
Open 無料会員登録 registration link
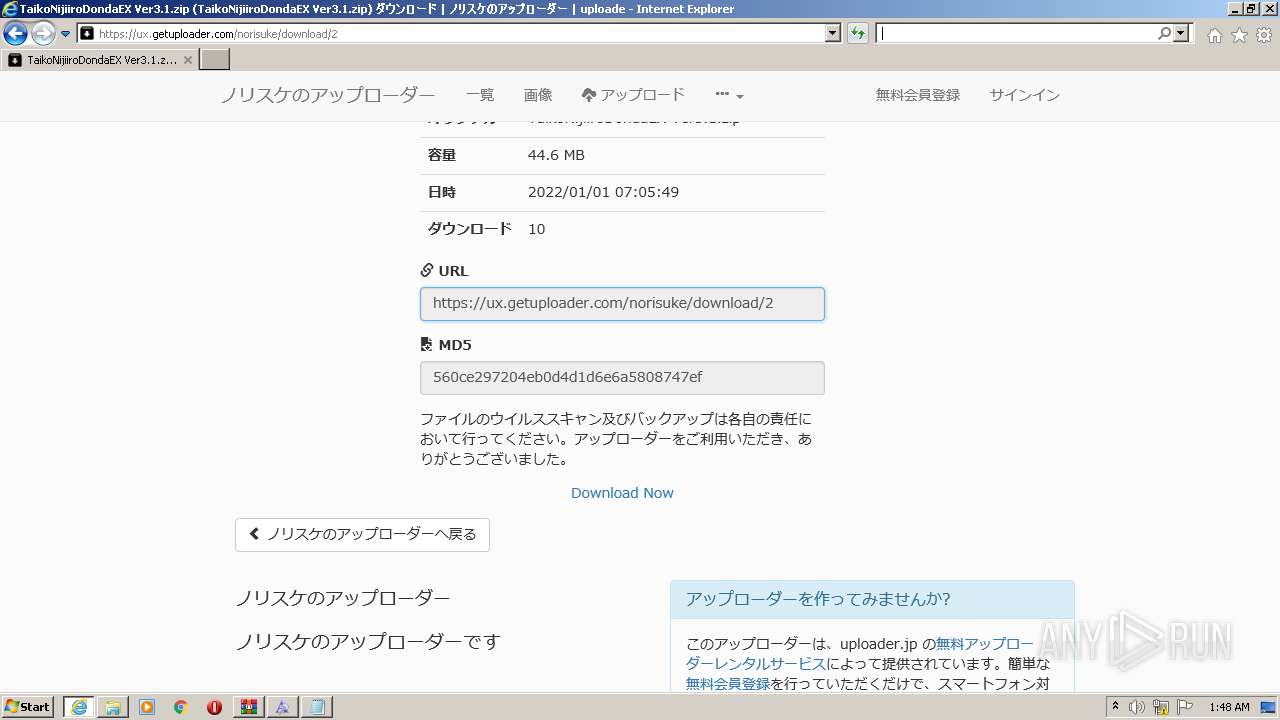tap(918, 95)
